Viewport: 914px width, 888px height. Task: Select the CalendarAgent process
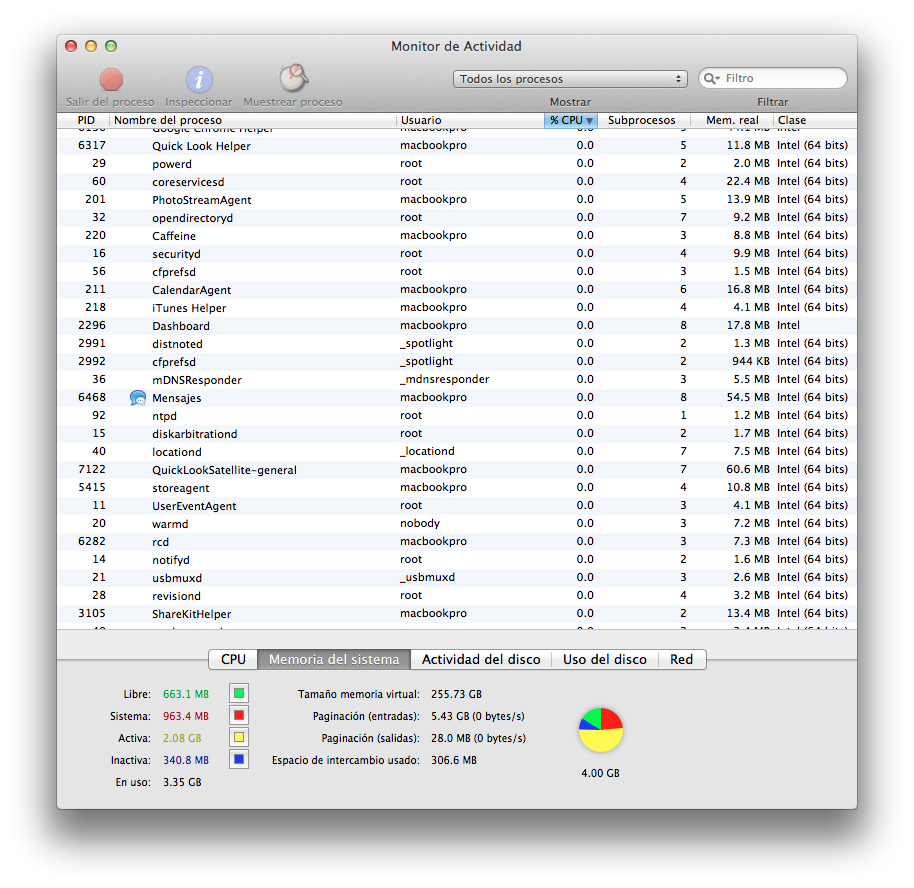[457, 290]
